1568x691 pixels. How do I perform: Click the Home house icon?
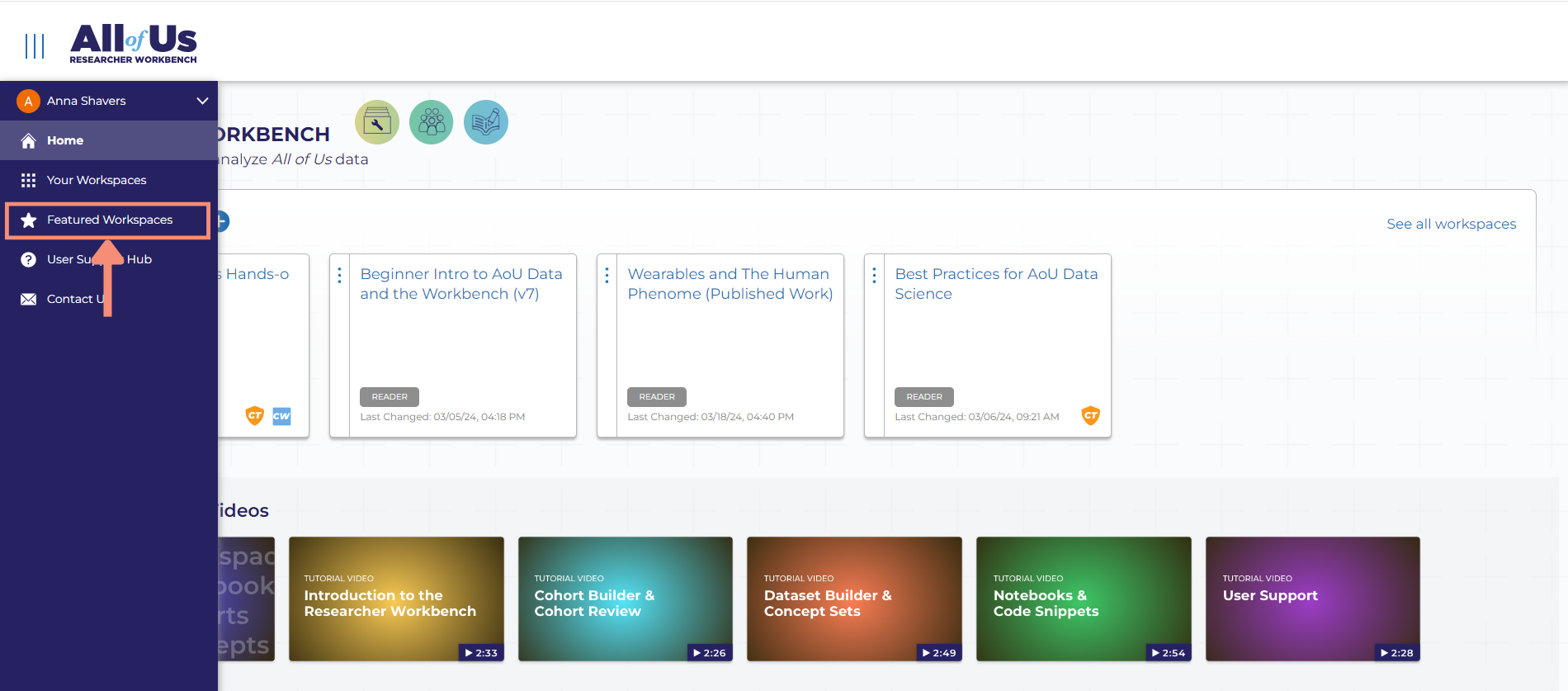point(28,140)
